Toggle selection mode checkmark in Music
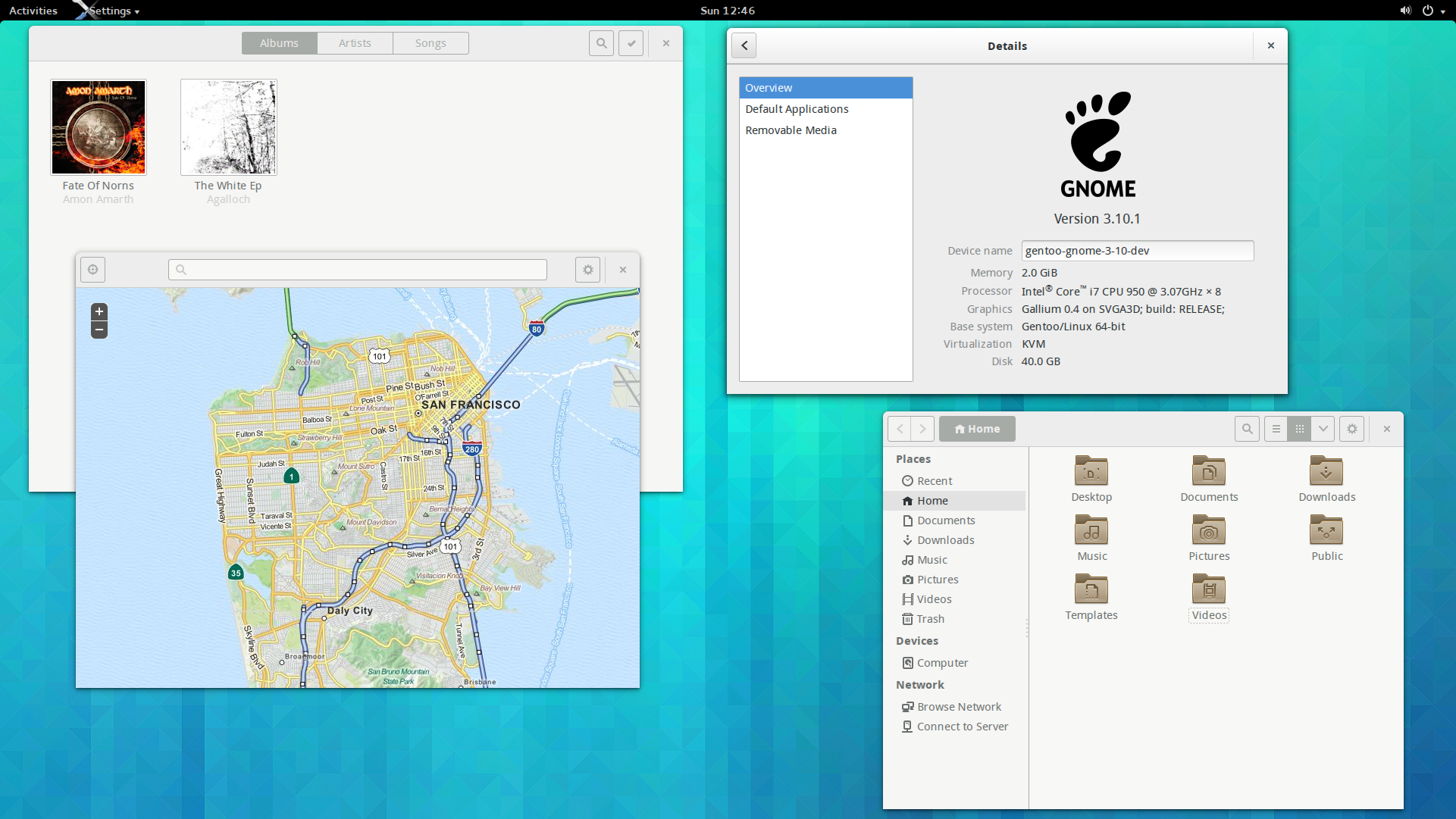Image resolution: width=1456 pixels, height=819 pixels. tap(631, 43)
